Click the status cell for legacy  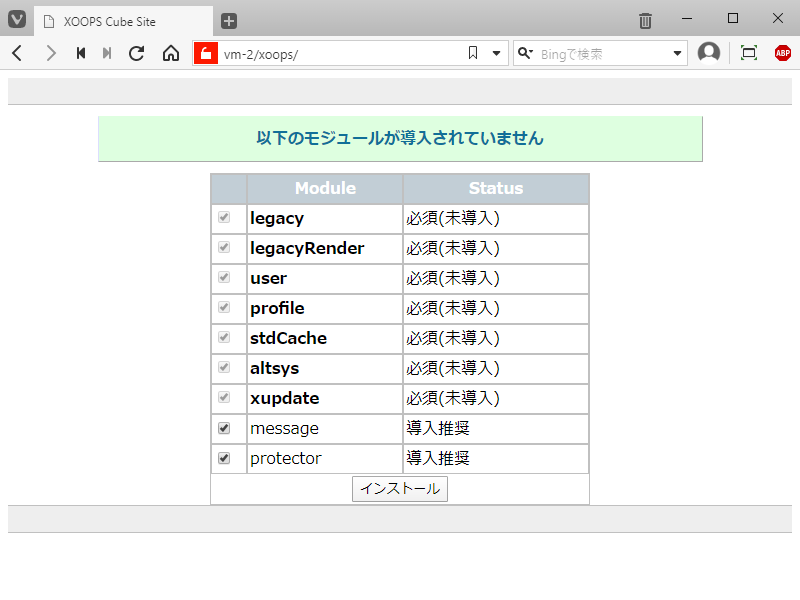pos(496,219)
